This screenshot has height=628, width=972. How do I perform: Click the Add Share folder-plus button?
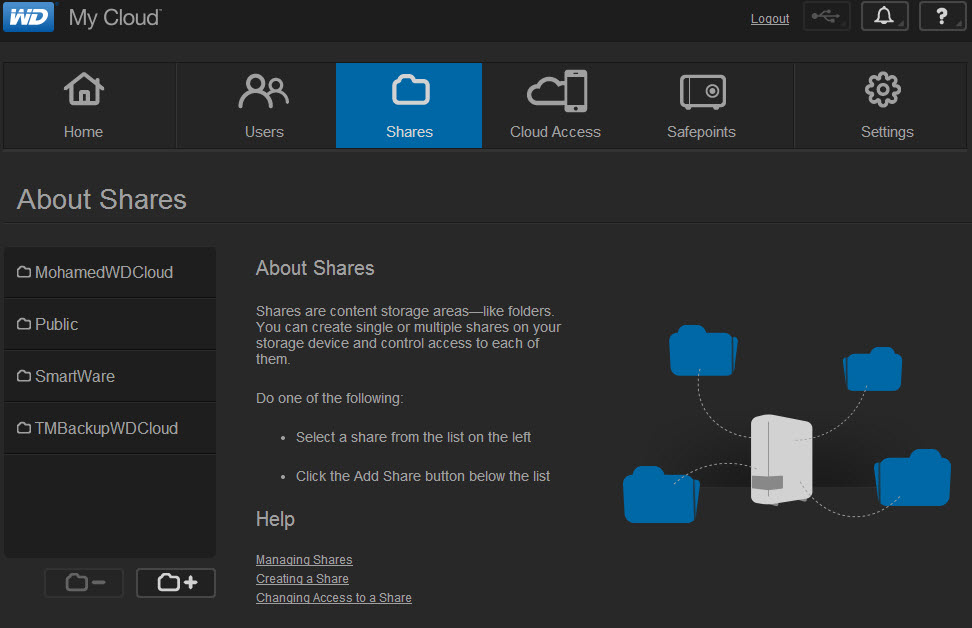[176, 583]
